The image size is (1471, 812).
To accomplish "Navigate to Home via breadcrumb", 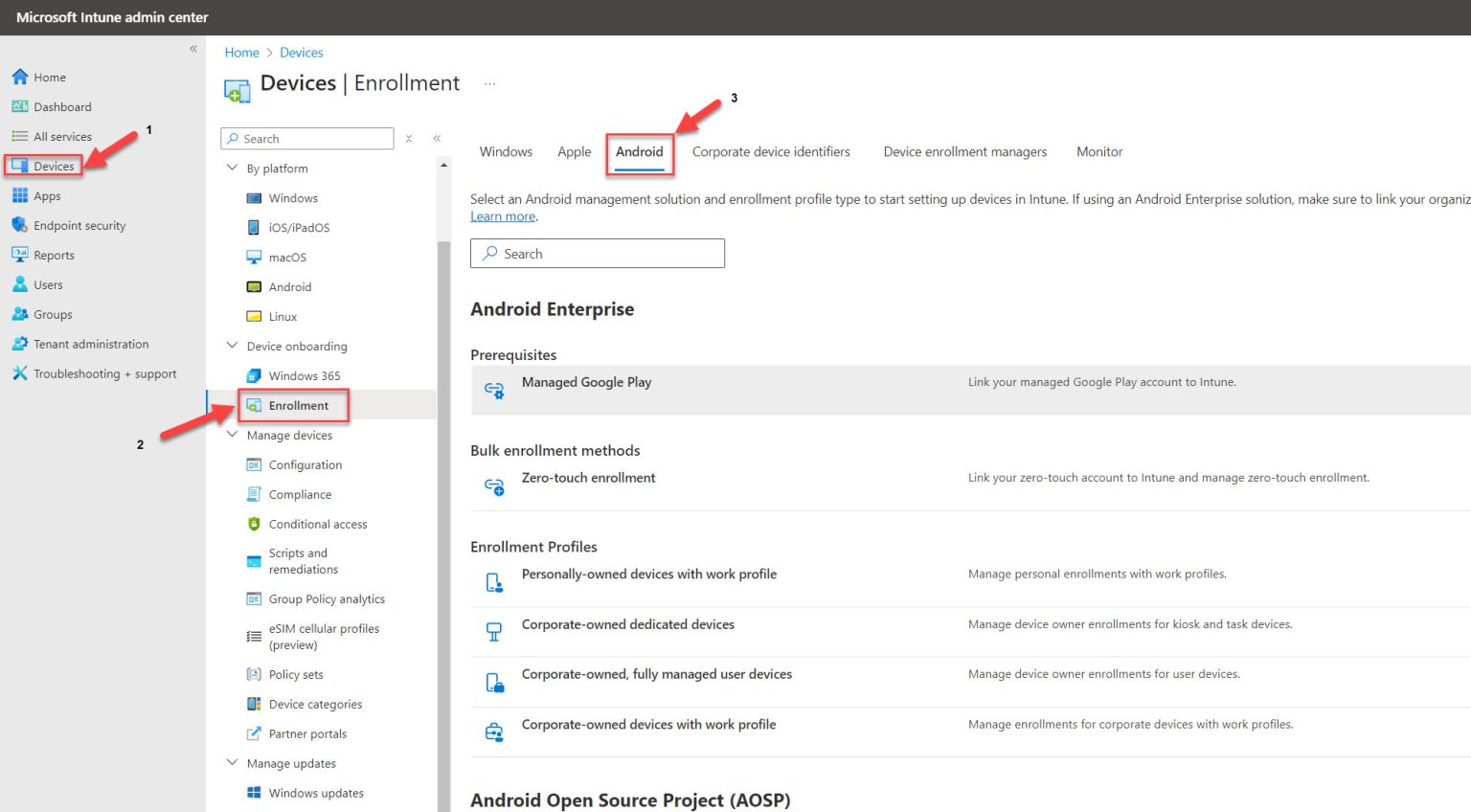I will pyautogui.click(x=241, y=52).
